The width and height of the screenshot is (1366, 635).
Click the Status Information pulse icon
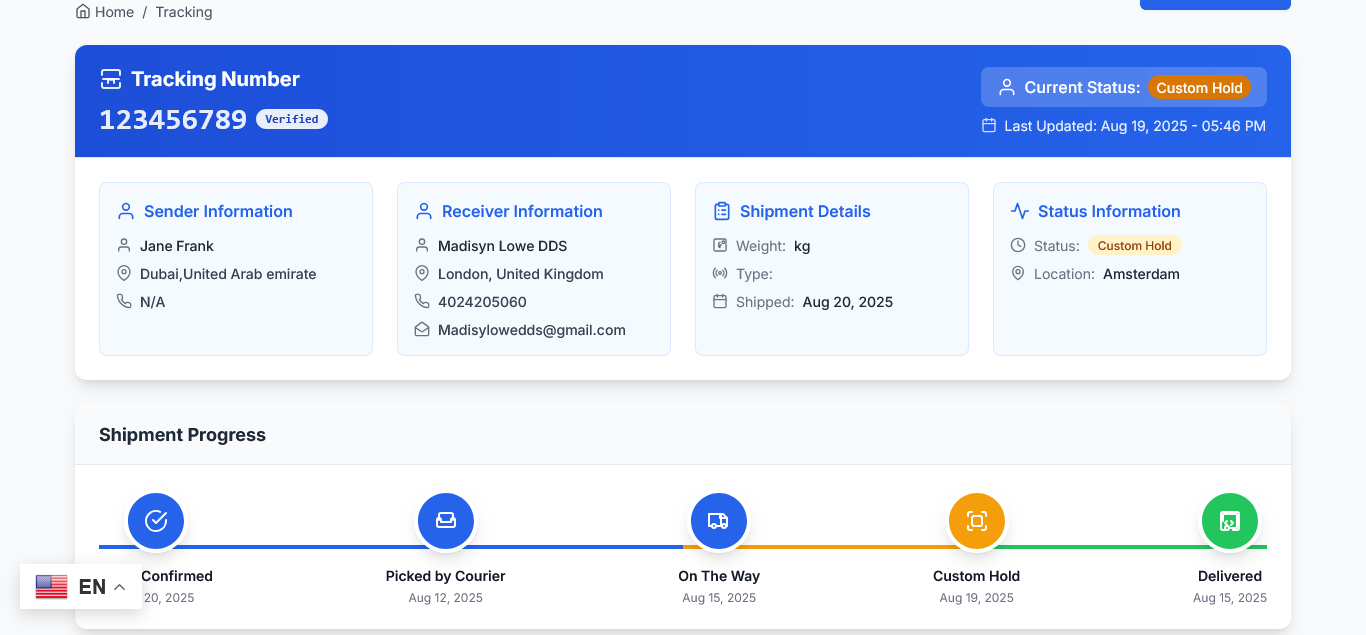pyautogui.click(x=1019, y=211)
